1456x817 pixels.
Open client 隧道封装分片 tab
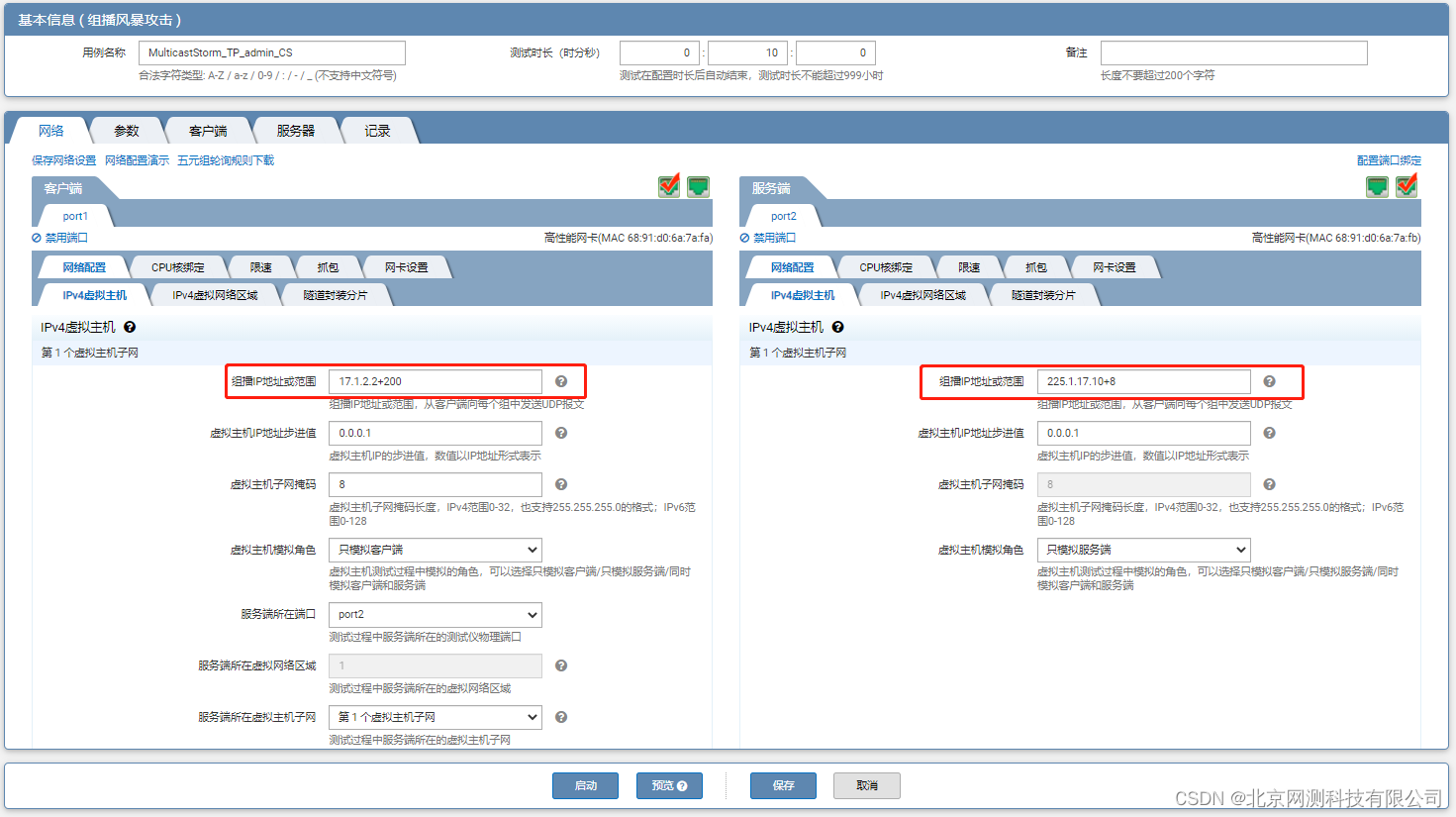(336, 295)
